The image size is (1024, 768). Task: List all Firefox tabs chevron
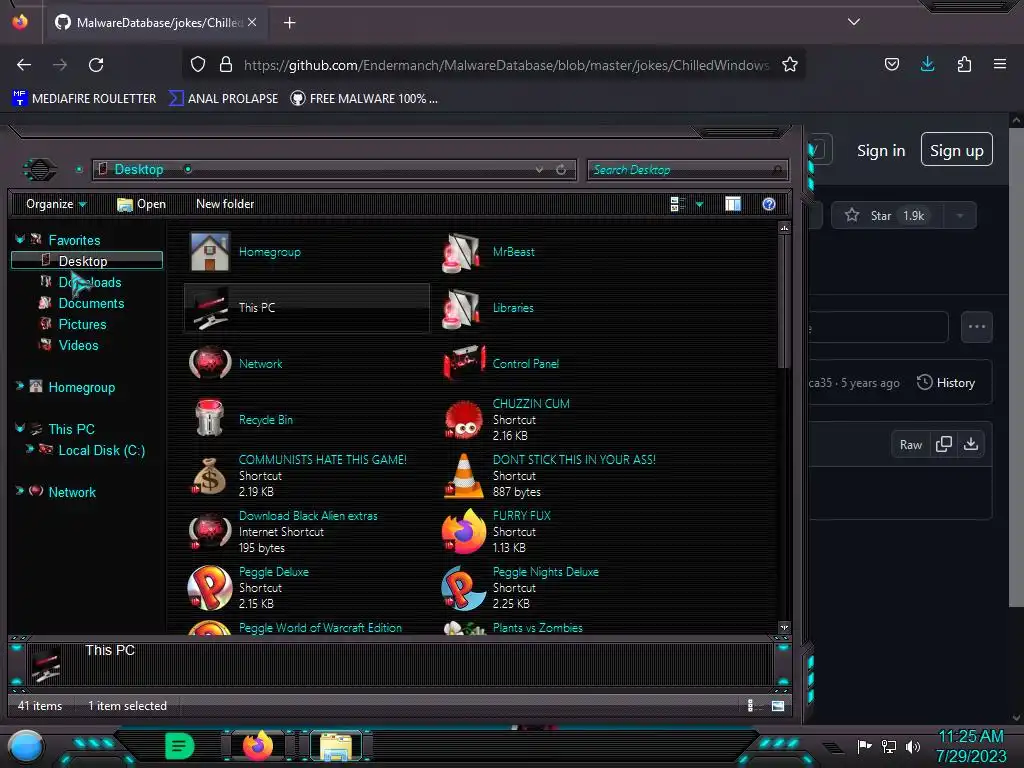pos(854,22)
